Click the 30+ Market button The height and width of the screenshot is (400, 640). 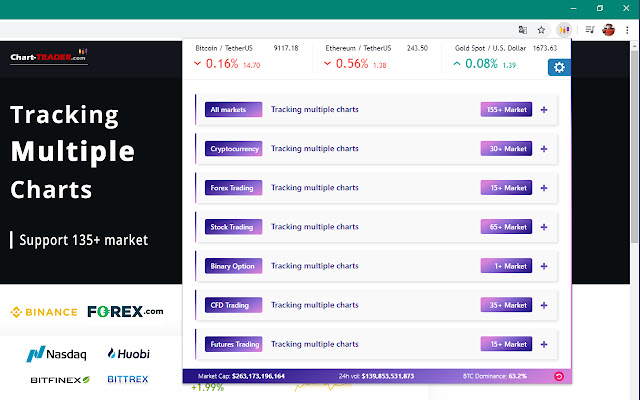pos(506,149)
